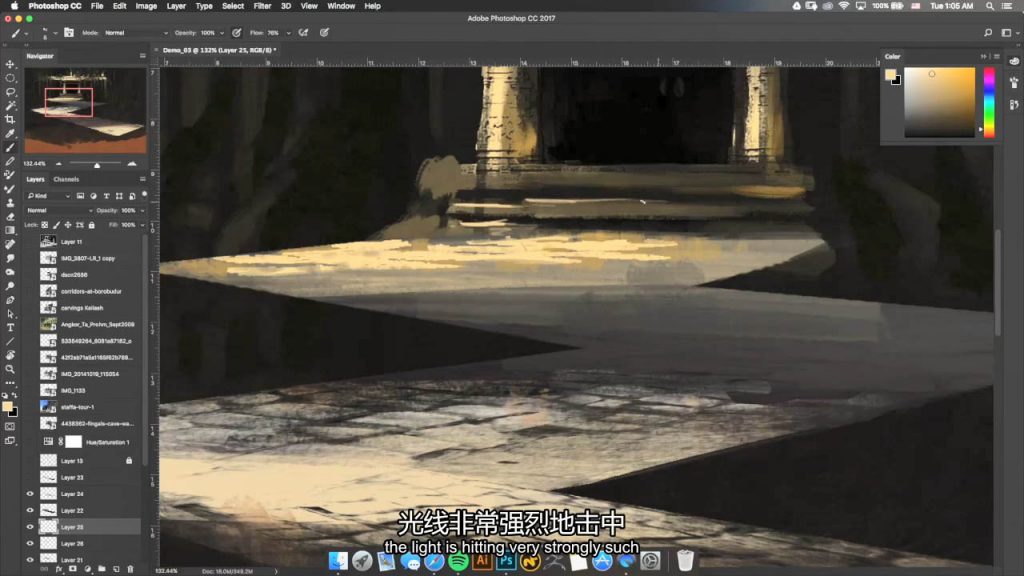Add layer style fx icon

click(x=59, y=569)
